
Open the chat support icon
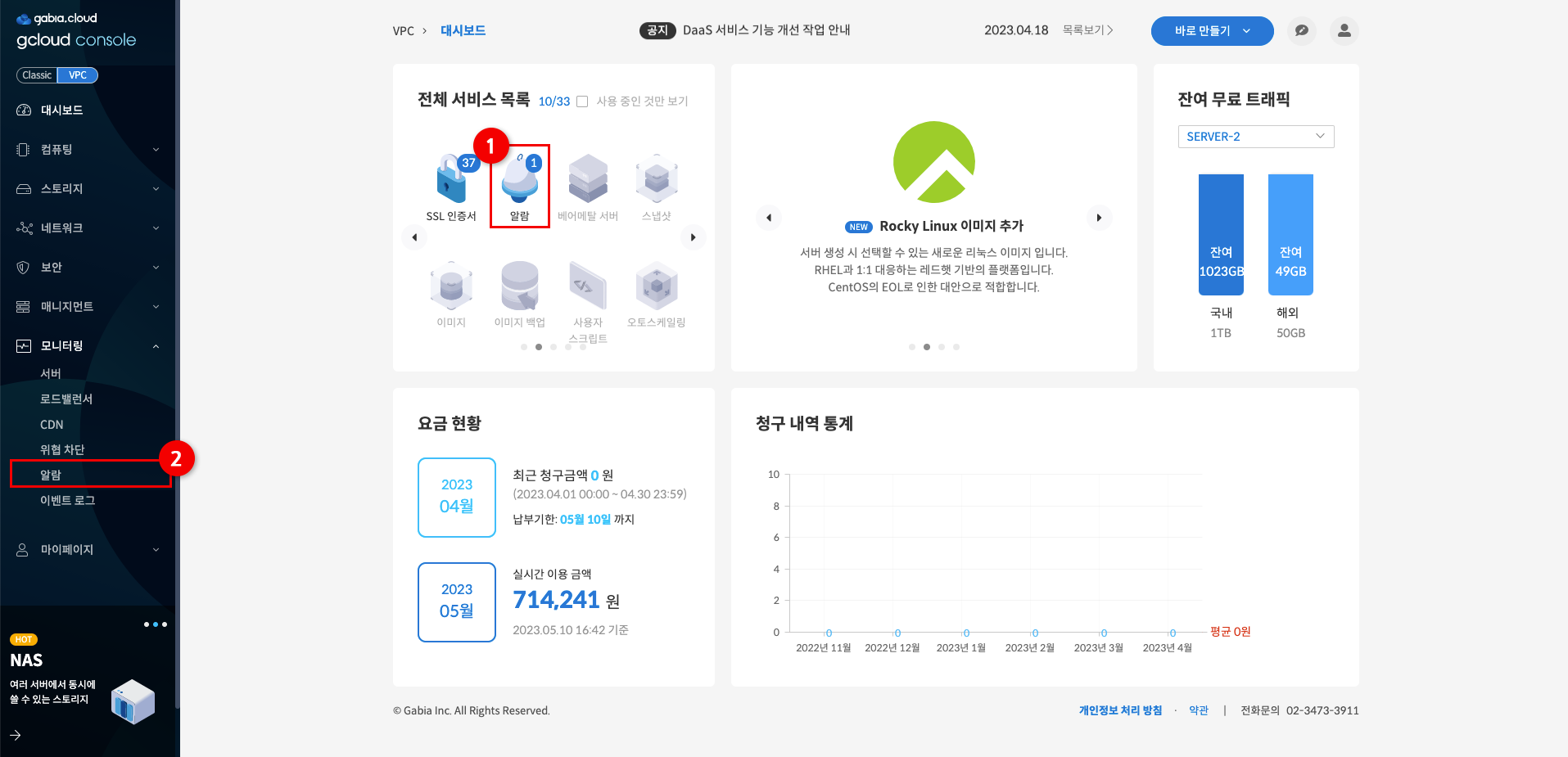coord(1301,31)
